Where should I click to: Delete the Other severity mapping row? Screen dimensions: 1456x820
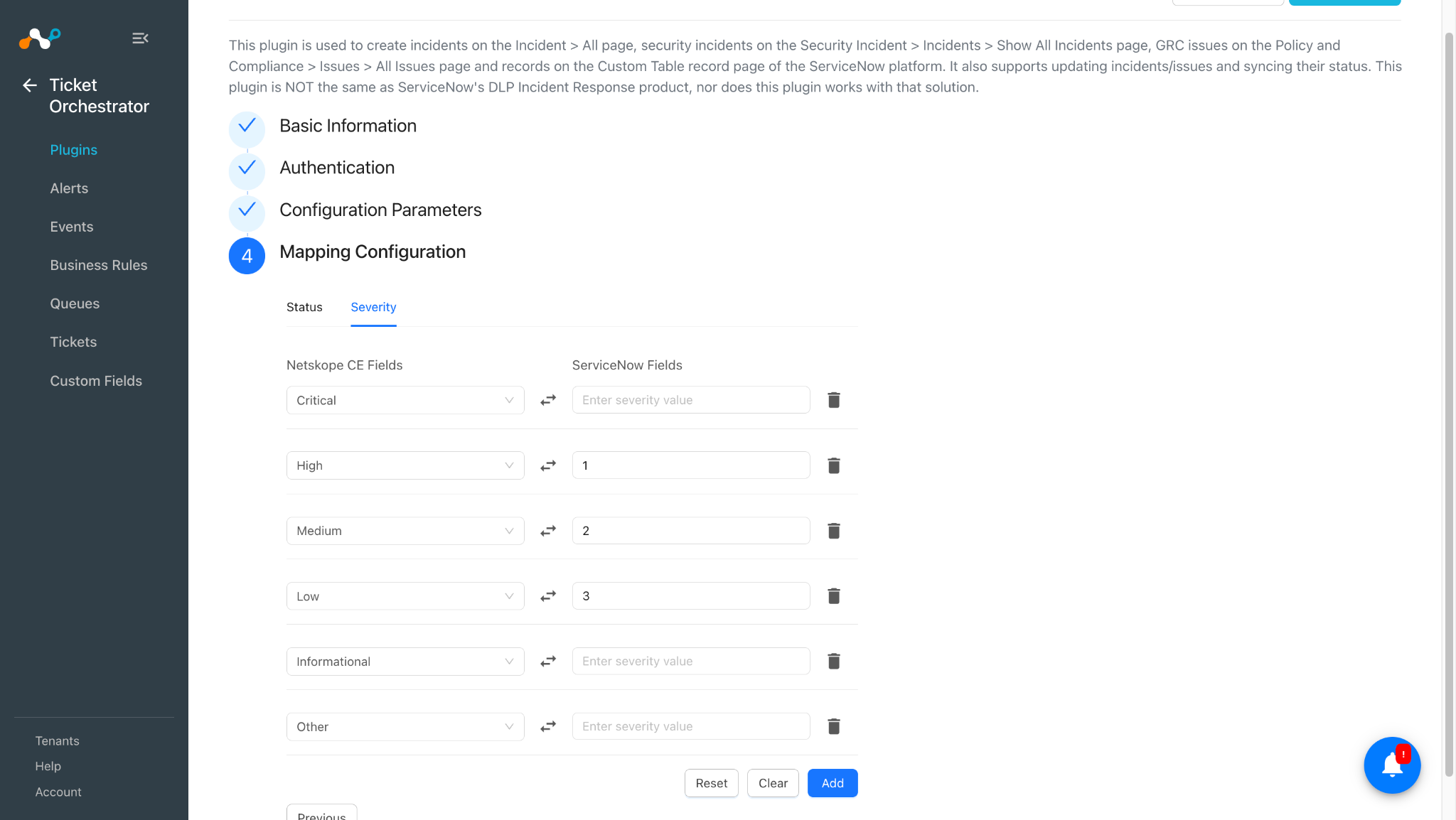point(834,726)
